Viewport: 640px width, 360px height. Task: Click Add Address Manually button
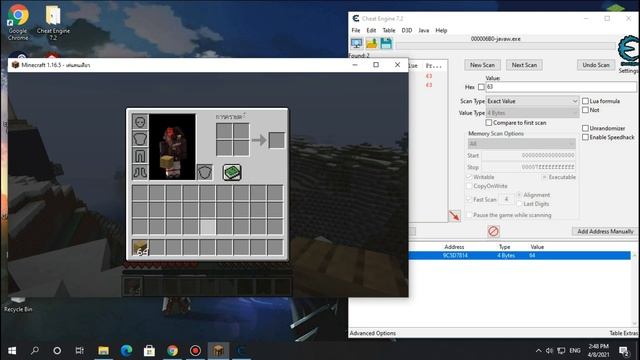click(605, 231)
